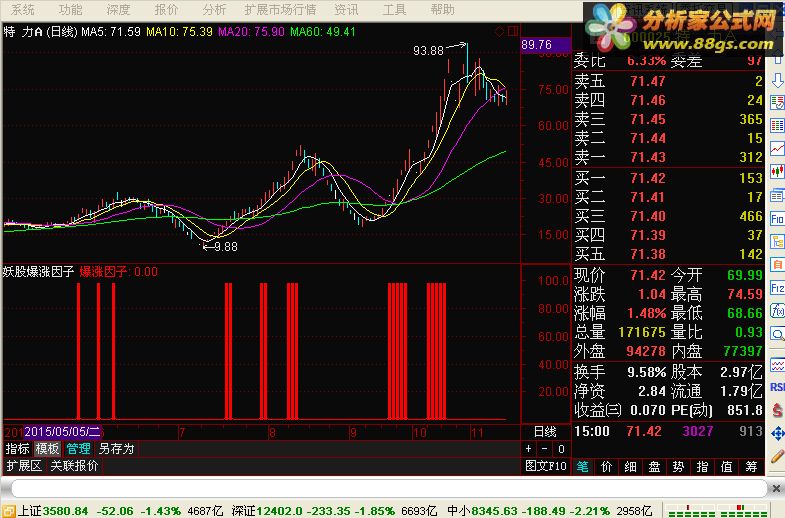Click the 89.76 price cursor label
785x518 pixels.
(x=546, y=45)
